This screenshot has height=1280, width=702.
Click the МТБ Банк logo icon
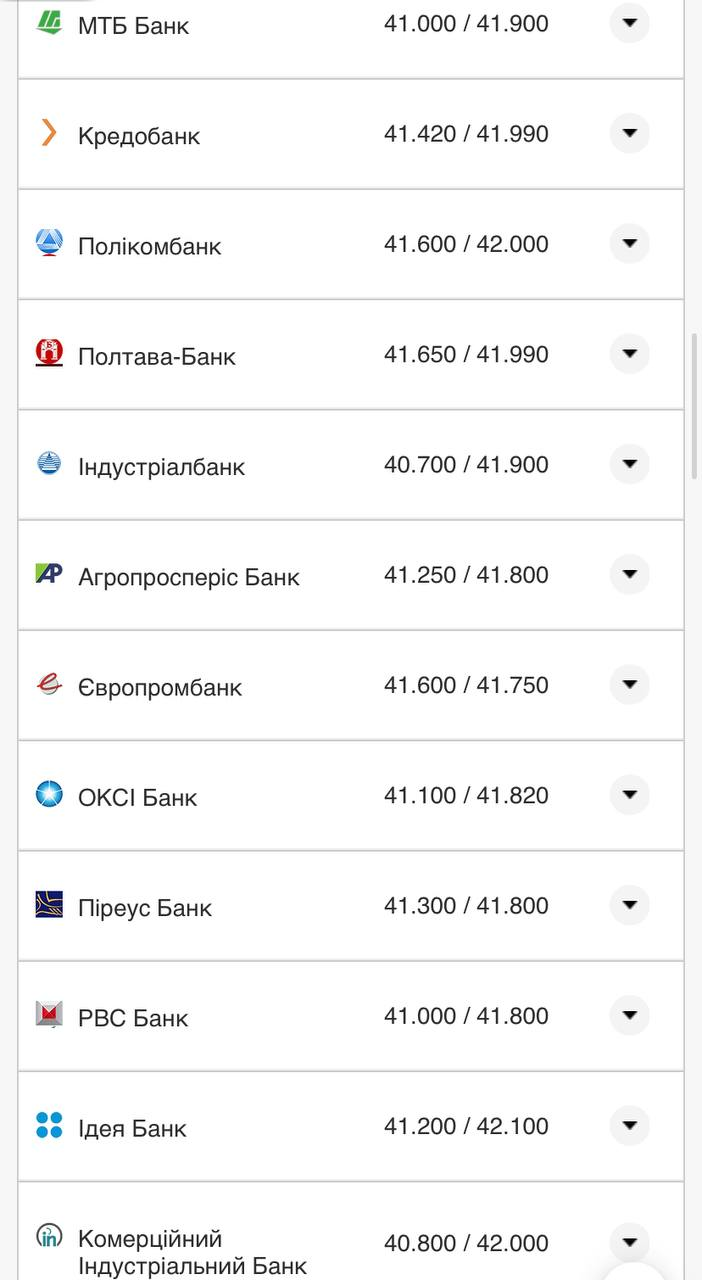coord(49,22)
